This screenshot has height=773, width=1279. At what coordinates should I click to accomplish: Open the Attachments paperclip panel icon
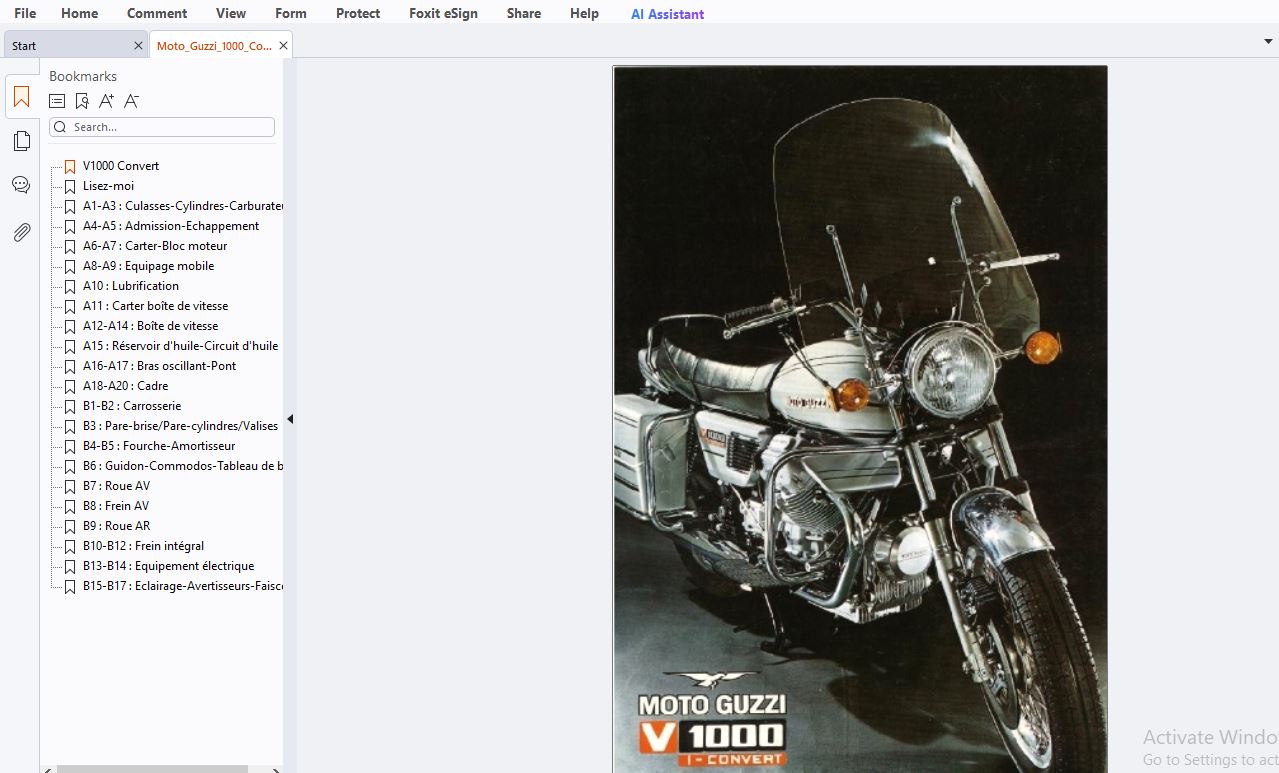pyautogui.click(x=21, y=232)
